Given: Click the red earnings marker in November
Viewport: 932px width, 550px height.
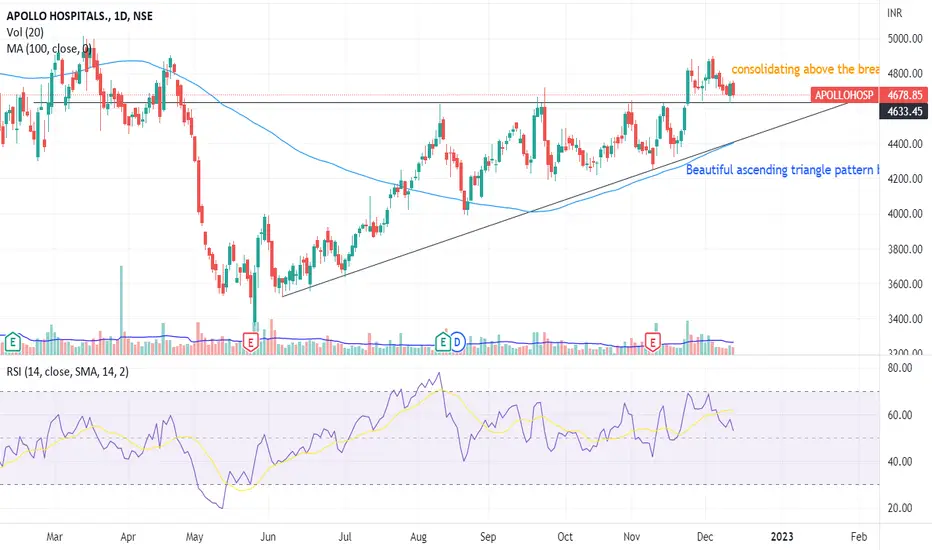Looking at the screenshot, I should (x=653, y=342).
